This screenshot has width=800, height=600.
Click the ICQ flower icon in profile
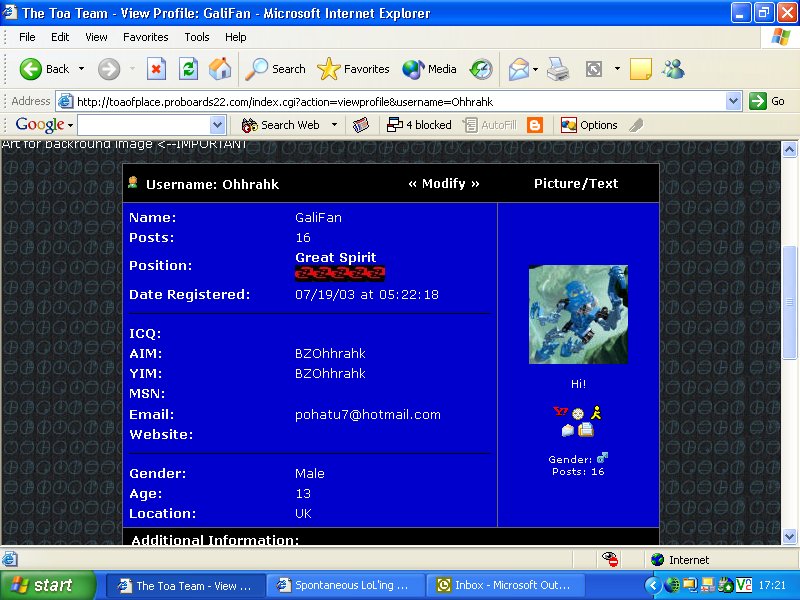click(x=578, y=413)
